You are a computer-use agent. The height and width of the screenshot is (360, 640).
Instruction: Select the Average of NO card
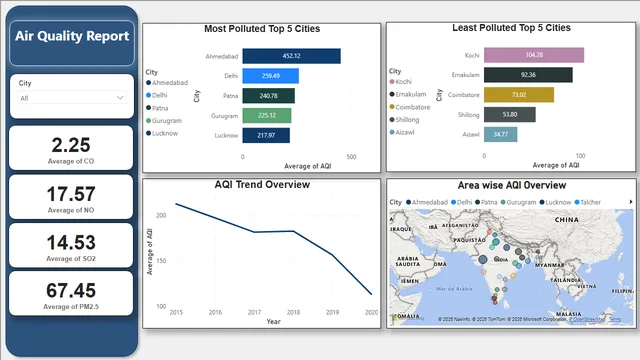[71, 197]
